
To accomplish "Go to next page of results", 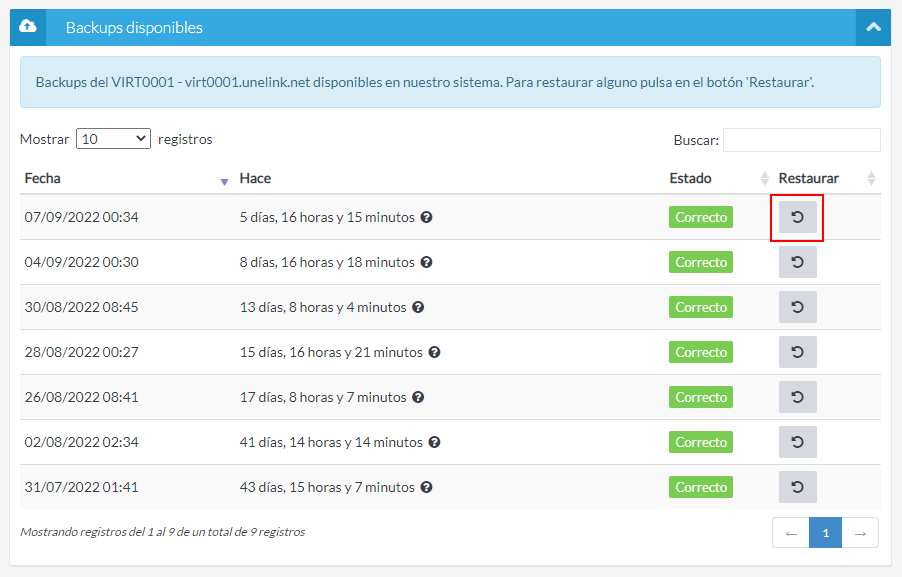I will point(860,533).
